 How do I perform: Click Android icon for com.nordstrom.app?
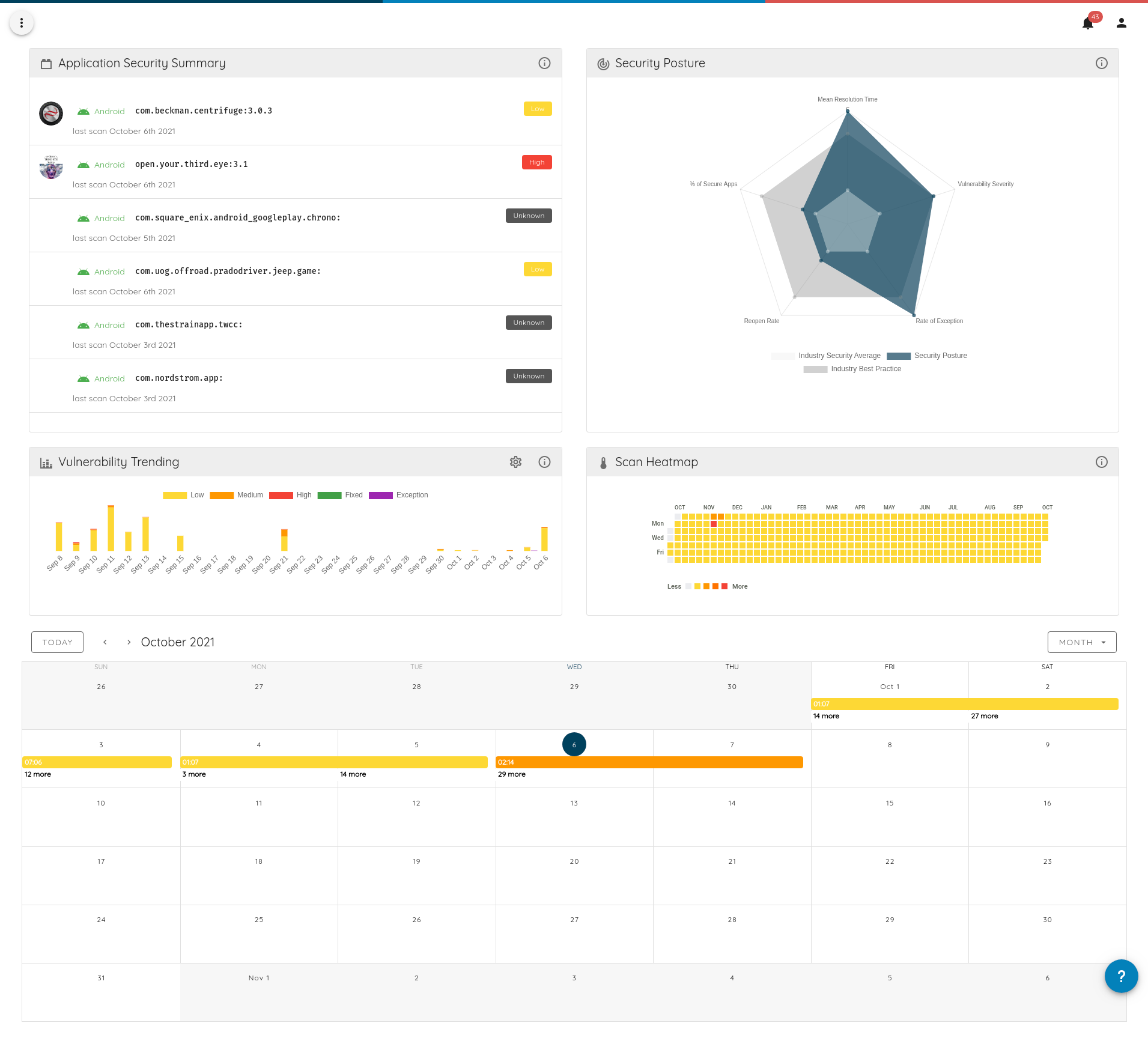click(84, 379)
